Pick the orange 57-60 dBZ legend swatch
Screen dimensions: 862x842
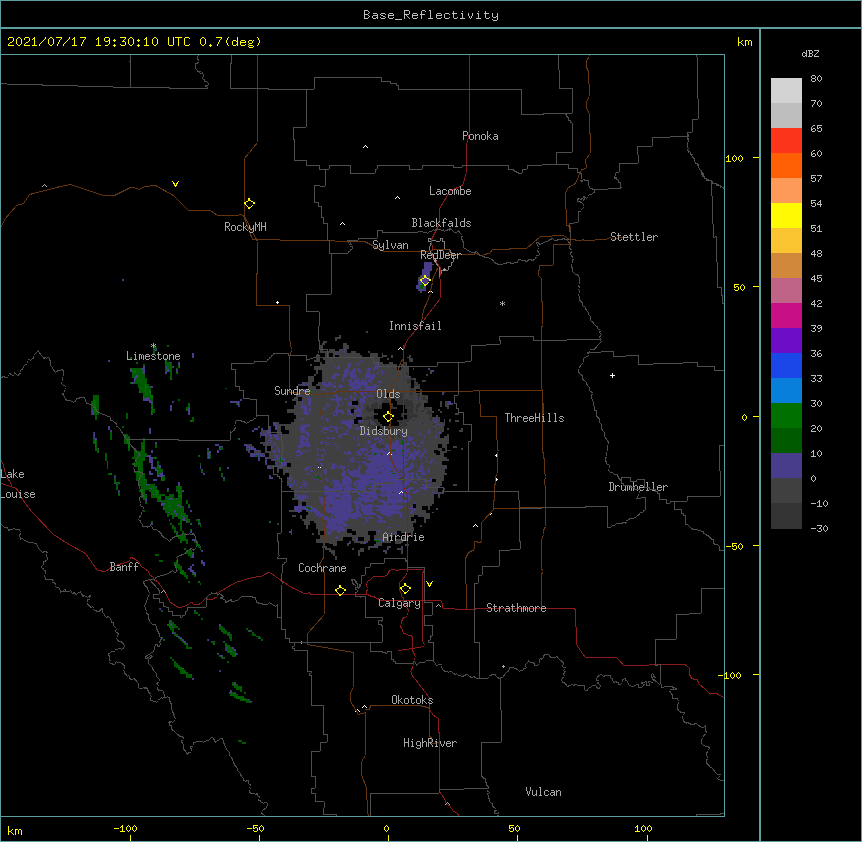coord(786,165)
